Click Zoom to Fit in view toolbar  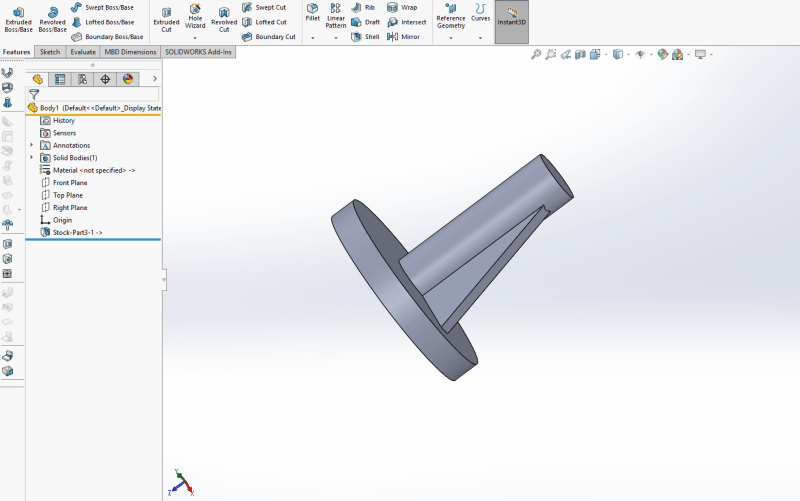(536, 54)
